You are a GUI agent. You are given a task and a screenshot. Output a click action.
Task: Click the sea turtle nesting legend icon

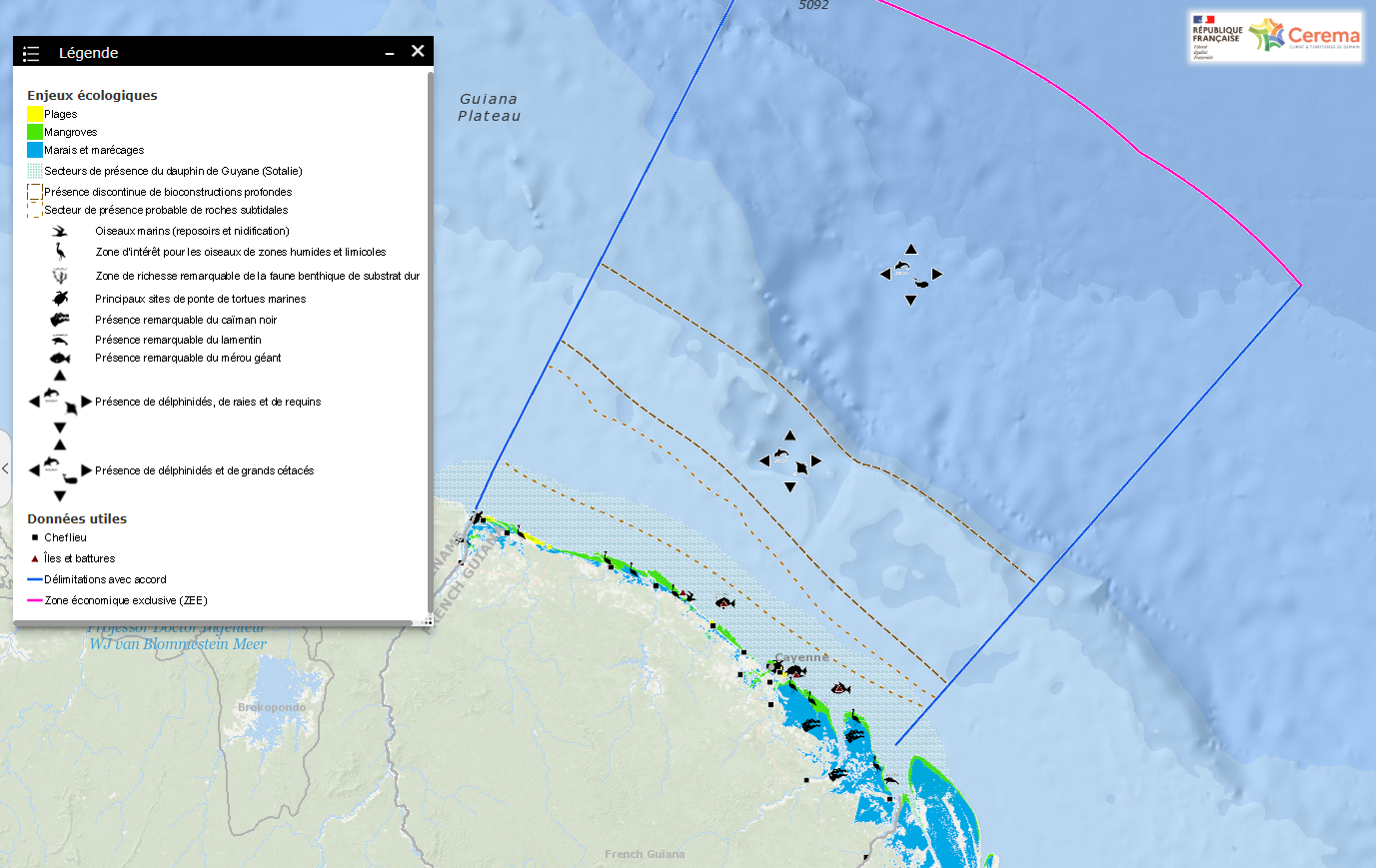60,298
